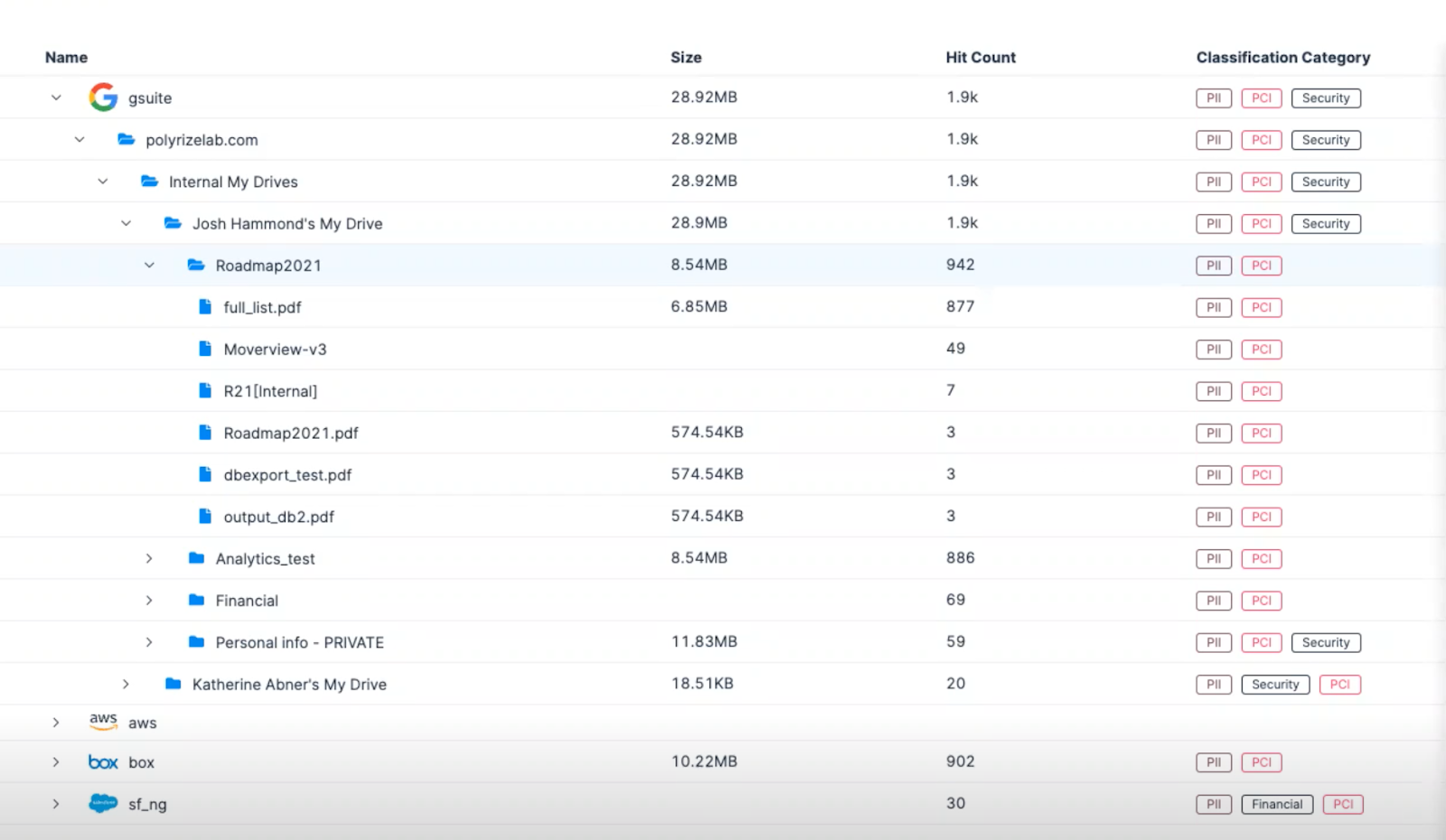Sort by the Hit Count column header
The width and height of the screenshot is (1446, 840).
(981, 57)
